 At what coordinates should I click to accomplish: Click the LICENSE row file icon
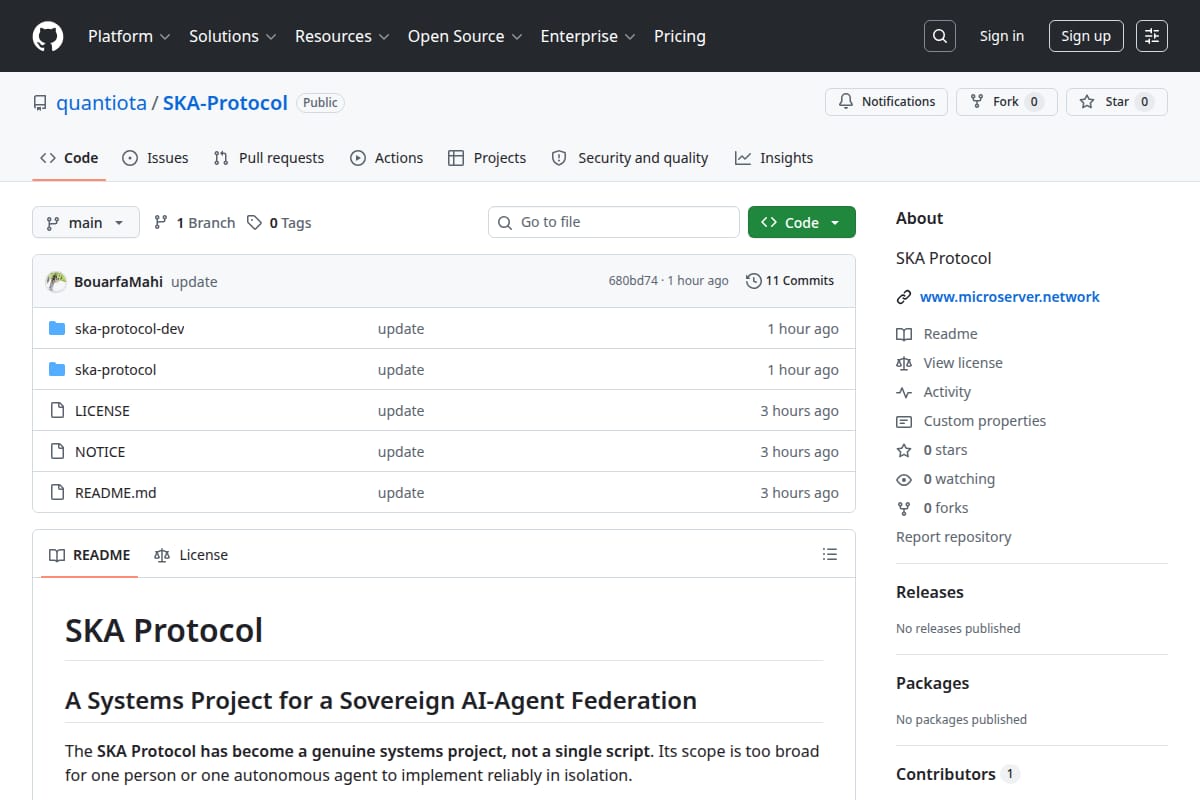click(x=57, y=411)
